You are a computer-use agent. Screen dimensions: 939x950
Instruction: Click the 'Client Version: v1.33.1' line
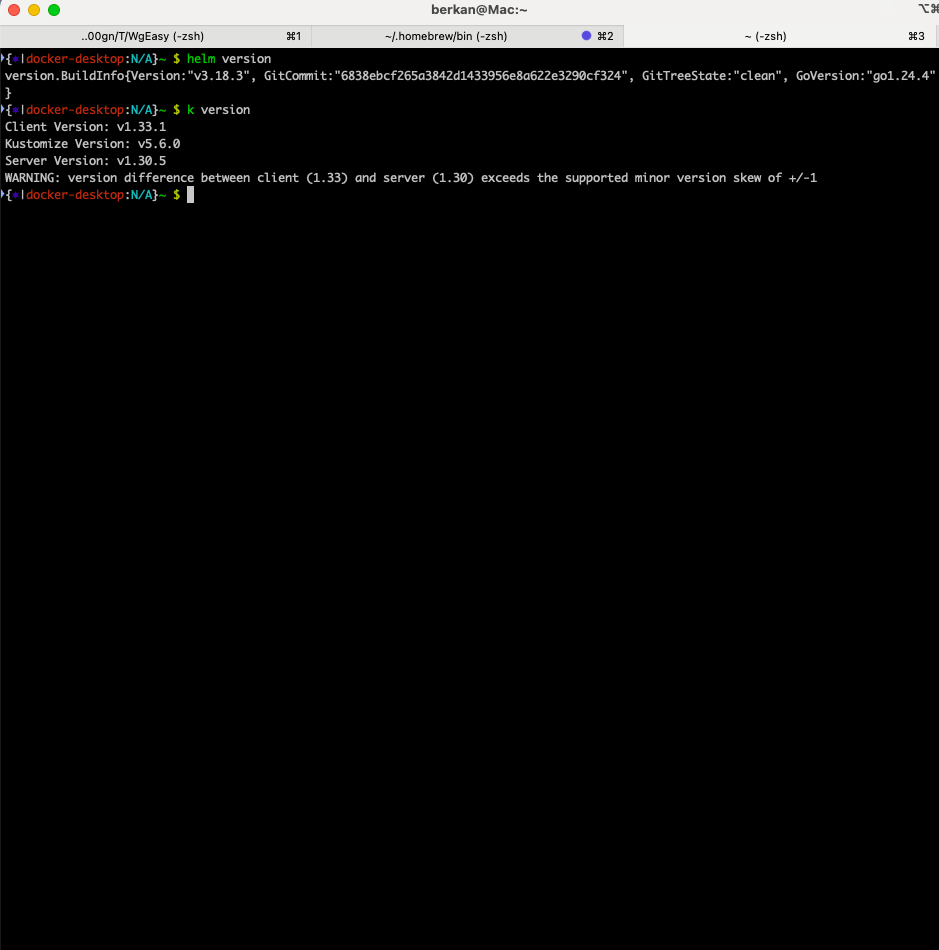tap(85, 127)
